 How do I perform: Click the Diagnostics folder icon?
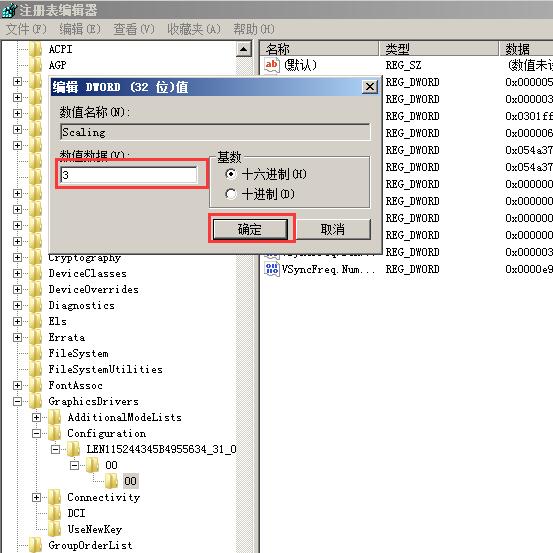(35, 305)
